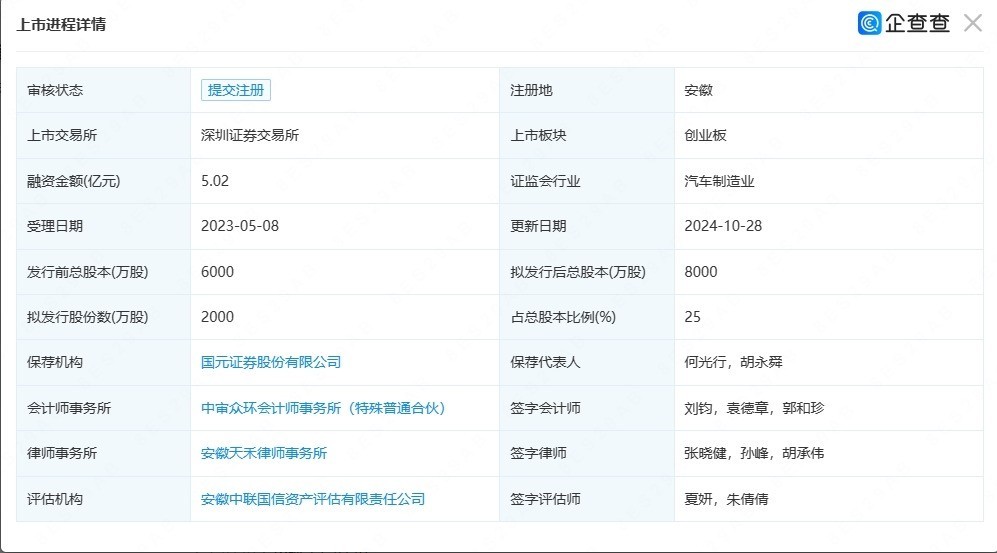
Task: Click the 张晓健，孙峰，胡承伟 names
Action: [754, 453]
